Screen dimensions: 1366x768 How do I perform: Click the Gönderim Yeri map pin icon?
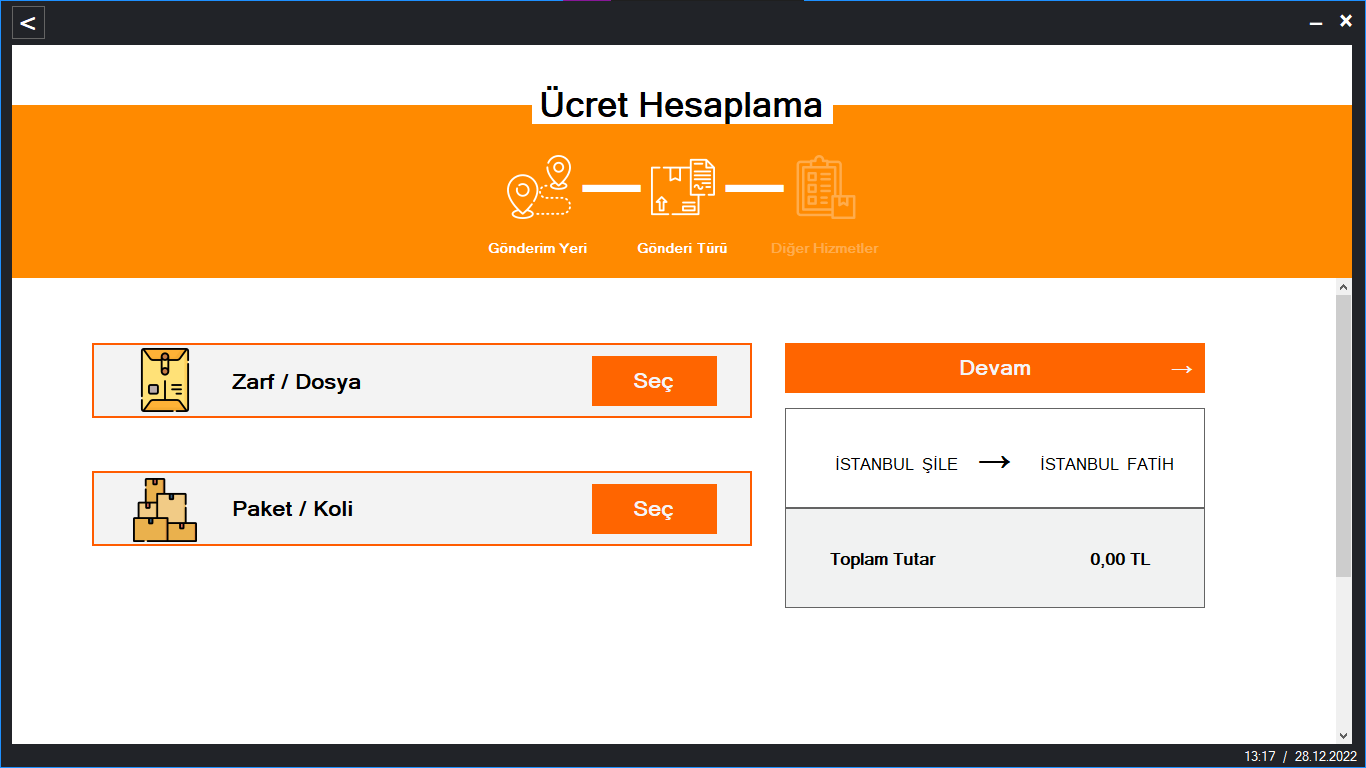[x=539, y=187]
